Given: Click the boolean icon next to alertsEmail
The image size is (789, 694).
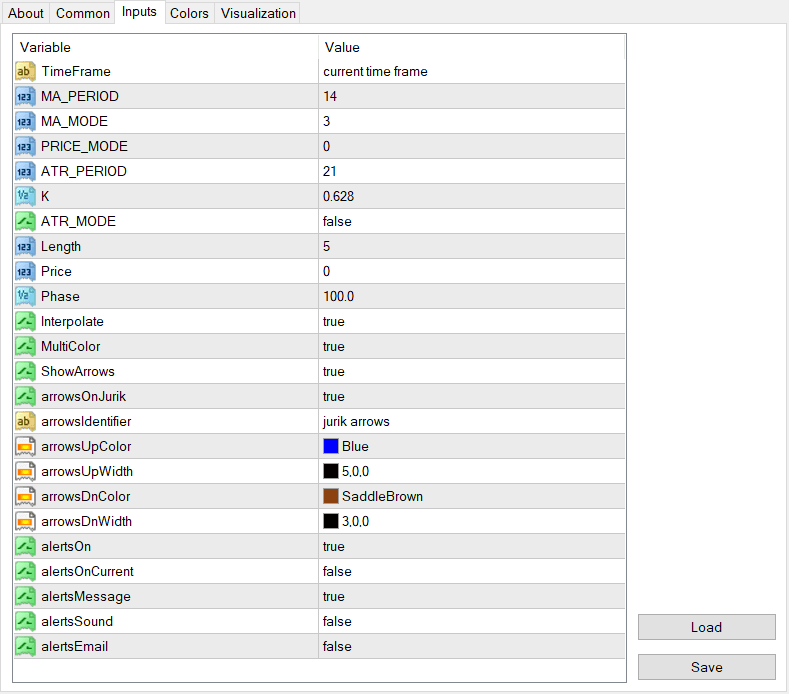Looking at the screenshot, I should [26, 647].
